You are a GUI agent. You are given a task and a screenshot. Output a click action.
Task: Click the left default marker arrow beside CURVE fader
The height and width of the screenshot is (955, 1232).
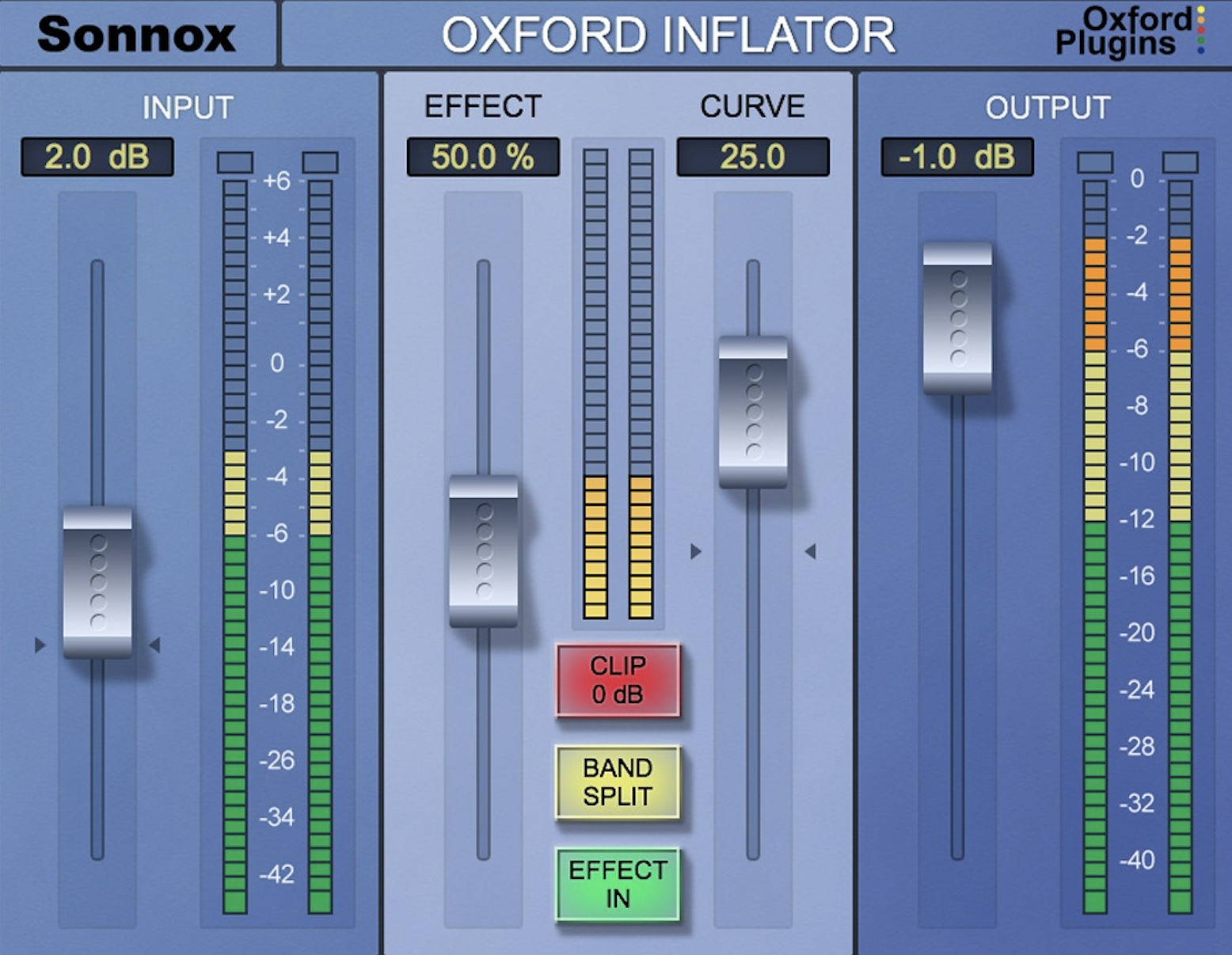[696, 551]
